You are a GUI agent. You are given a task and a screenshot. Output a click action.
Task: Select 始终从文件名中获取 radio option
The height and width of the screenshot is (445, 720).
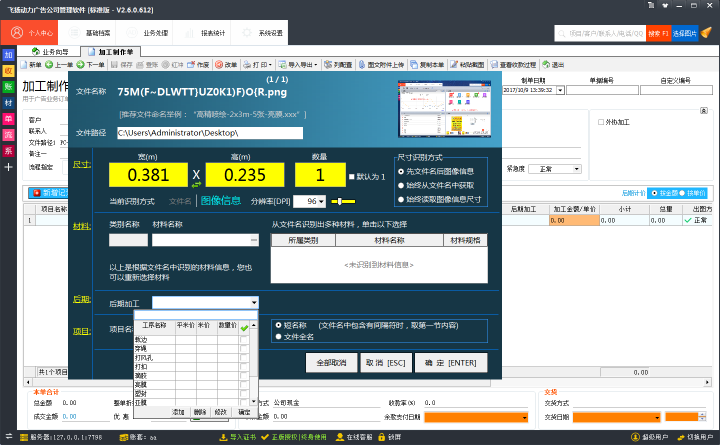coord(402,184)
